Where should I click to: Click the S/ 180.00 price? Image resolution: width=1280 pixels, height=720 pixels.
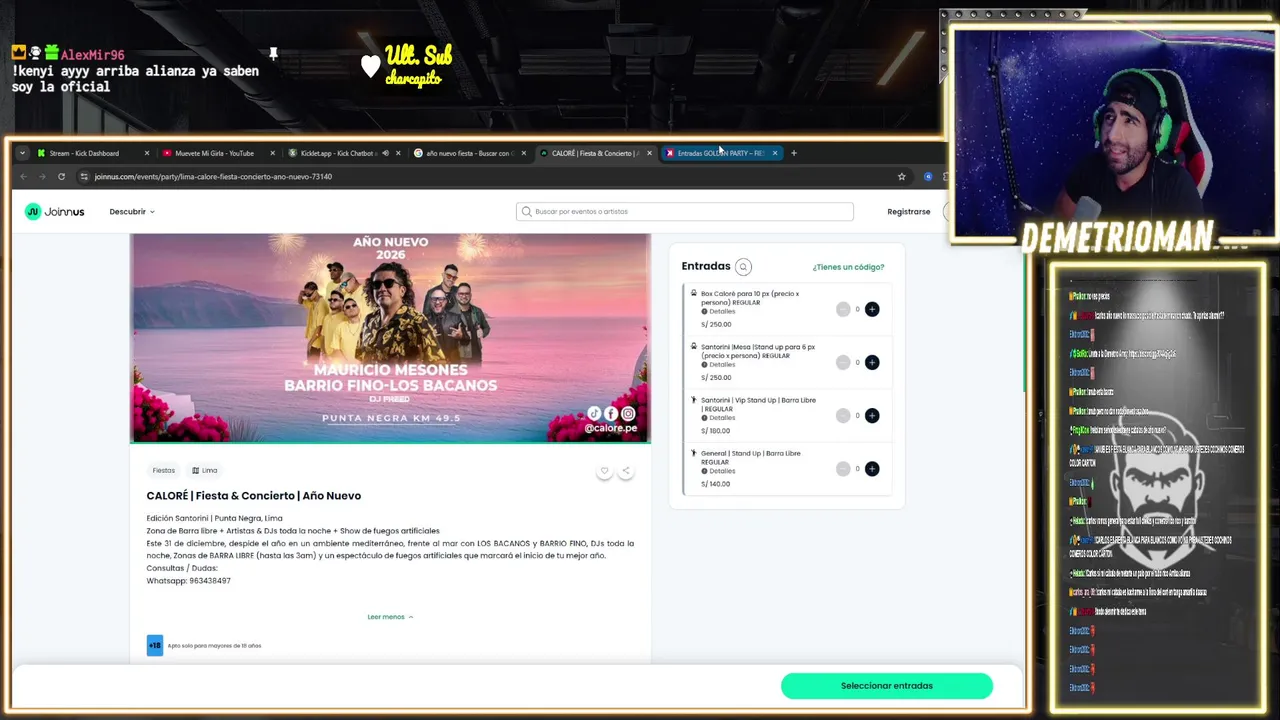pyautogui.click(x=716, y=431)
